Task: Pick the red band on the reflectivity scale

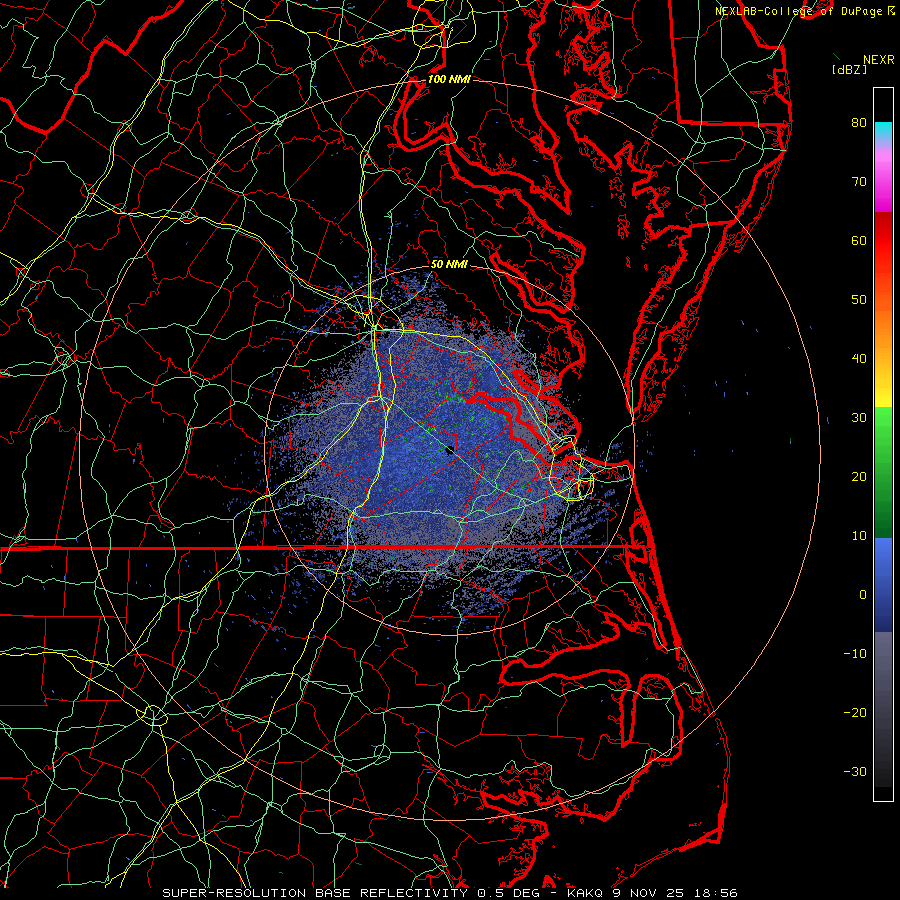Action: [883, 245]
